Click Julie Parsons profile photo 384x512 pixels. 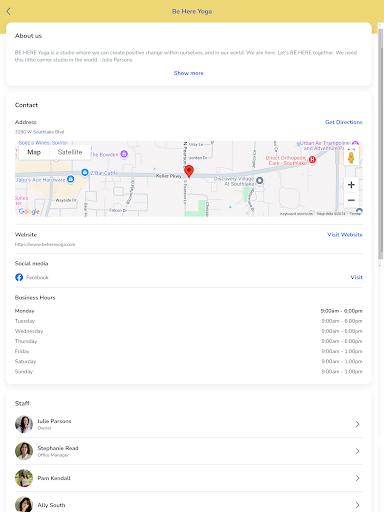24,424
